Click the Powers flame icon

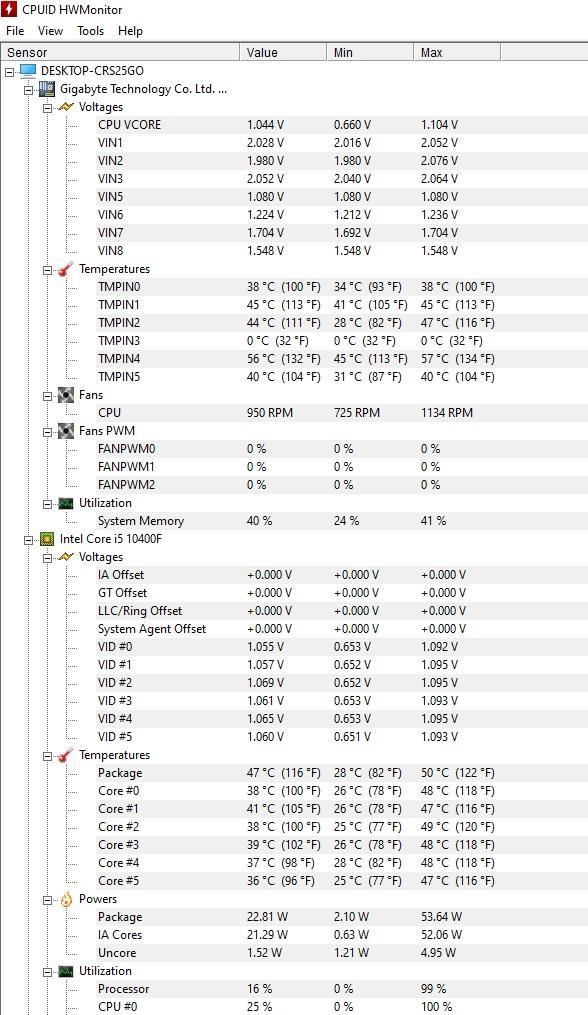tap(66, 899)
